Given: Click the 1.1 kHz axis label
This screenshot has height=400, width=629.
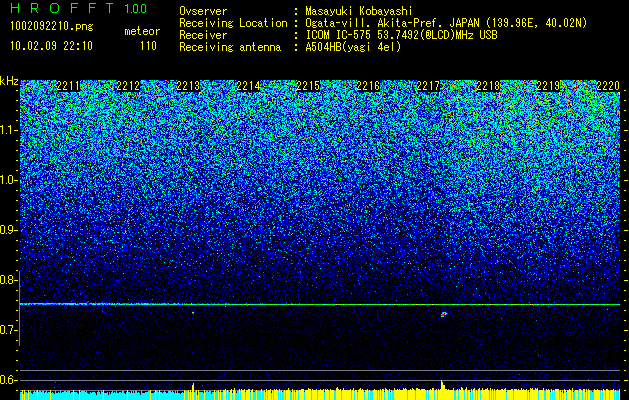Looking at the screenshot, I should 9,130.
